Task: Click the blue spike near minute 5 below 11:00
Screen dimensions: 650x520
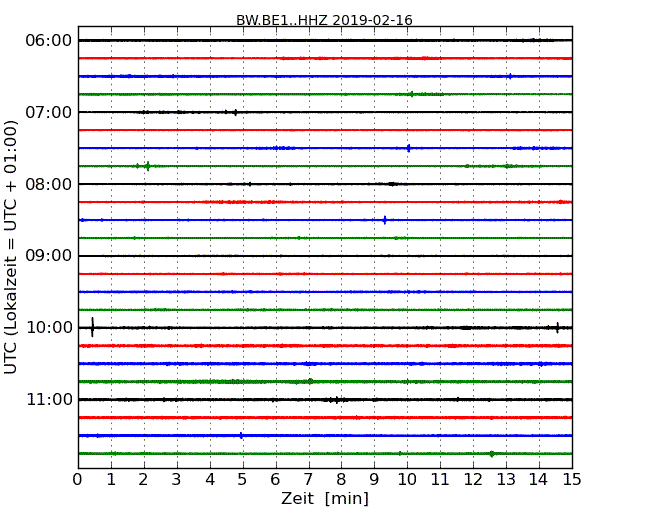Action: pos(241,435)
